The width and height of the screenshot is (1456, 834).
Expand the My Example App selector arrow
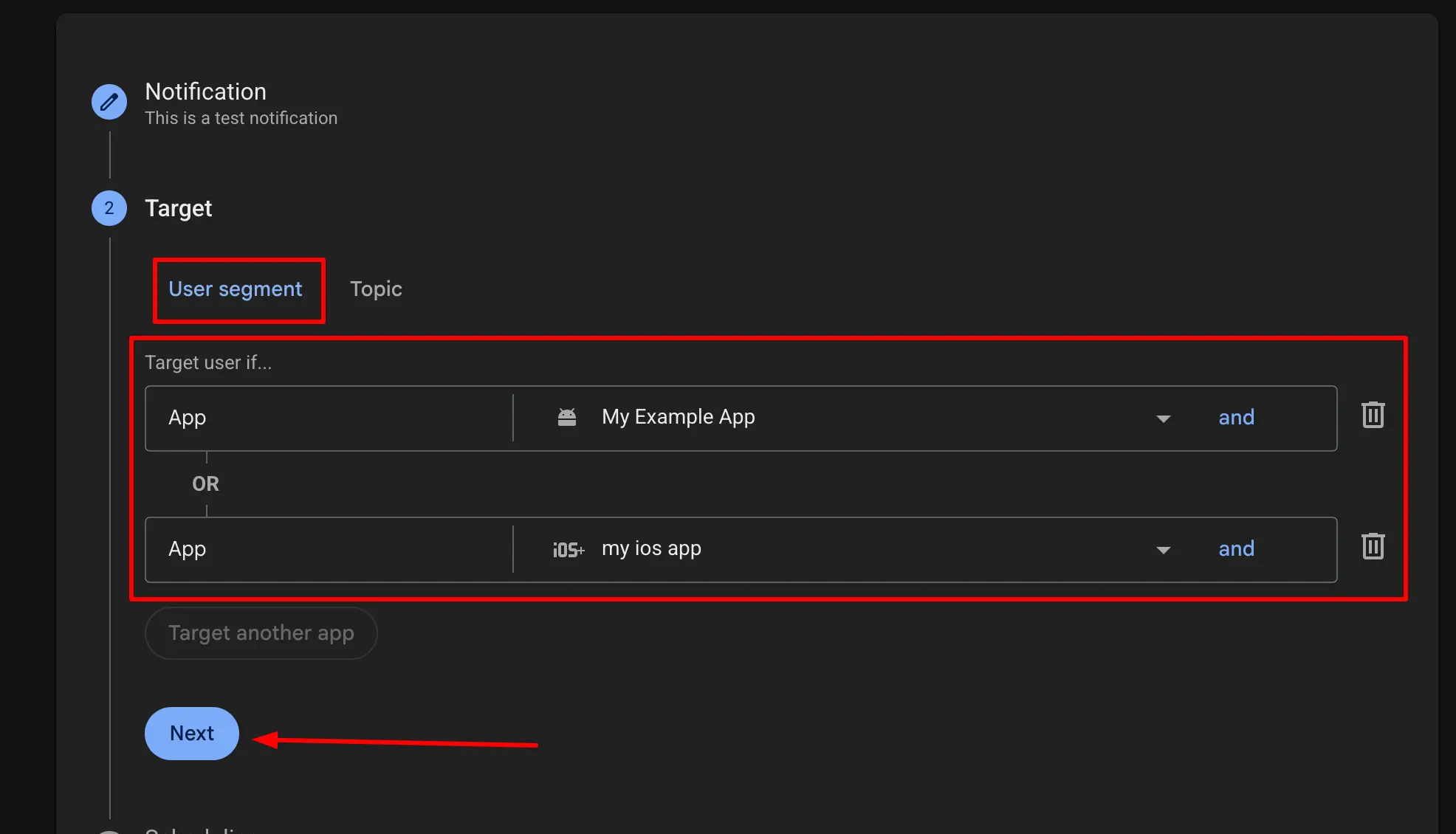[1163, 418]
